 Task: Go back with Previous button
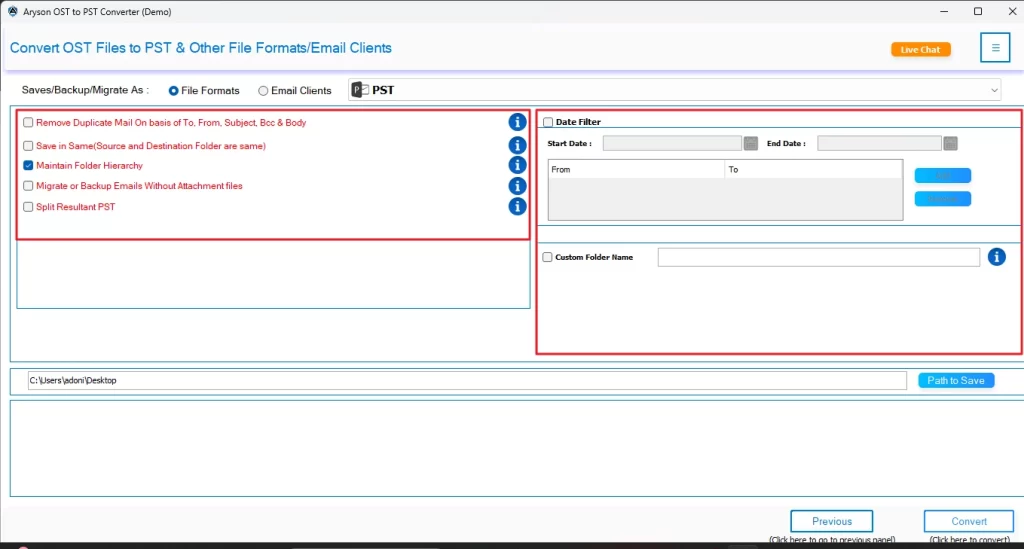pyautogui.click(x=831, y=521)
